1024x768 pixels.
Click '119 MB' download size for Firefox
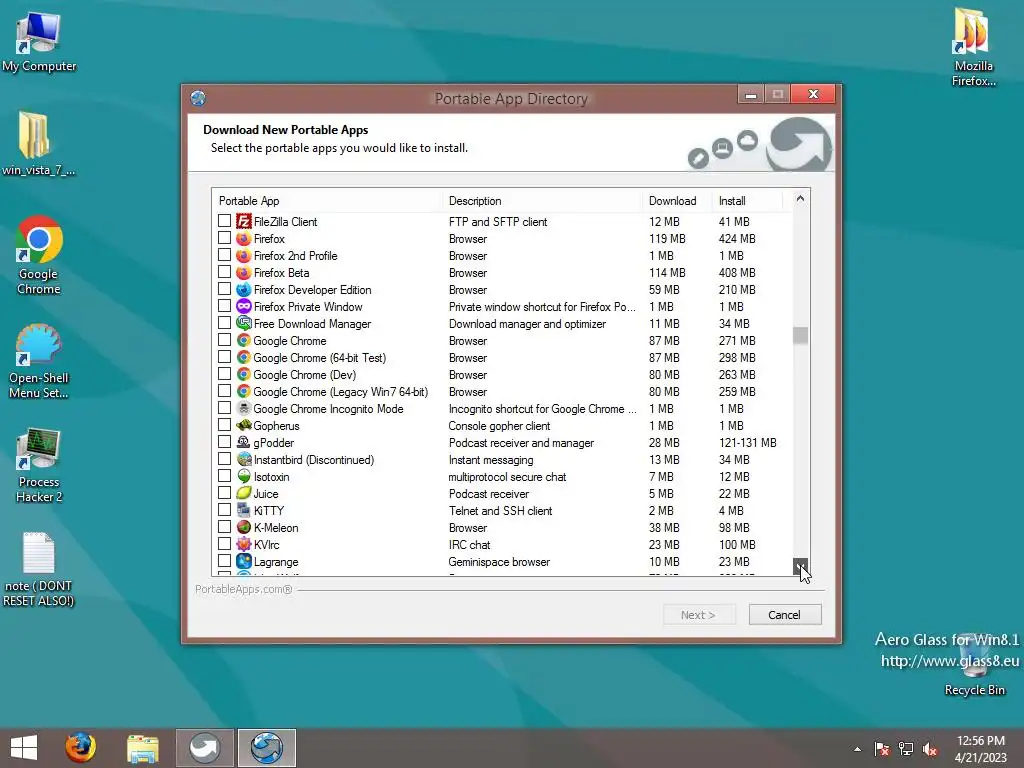[667, 239]
